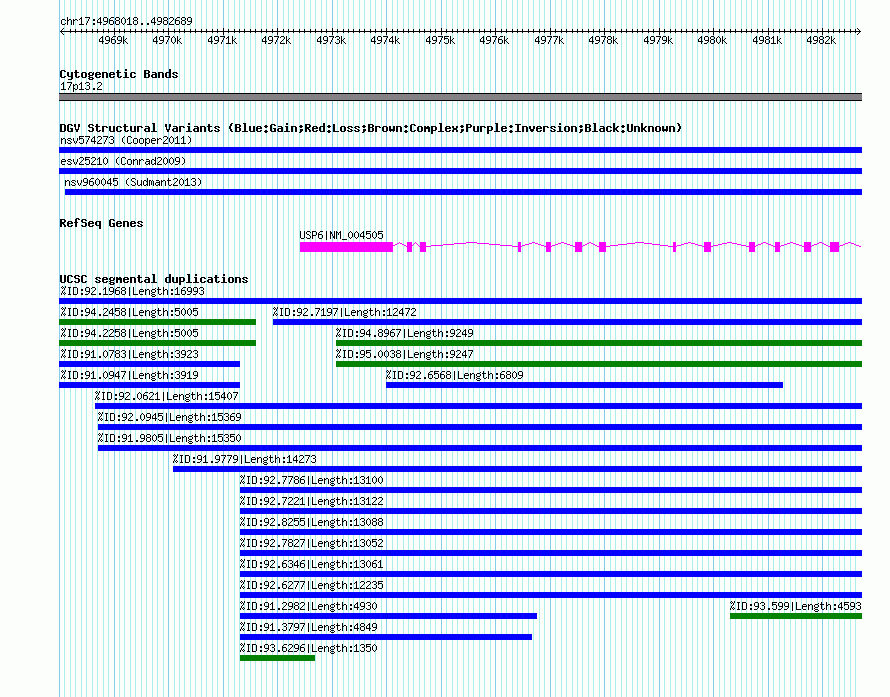This screenshot has width=890, height=697.
Task: Click the nsv574273 (Cooper2011) variant label
Action: [126, 140]
